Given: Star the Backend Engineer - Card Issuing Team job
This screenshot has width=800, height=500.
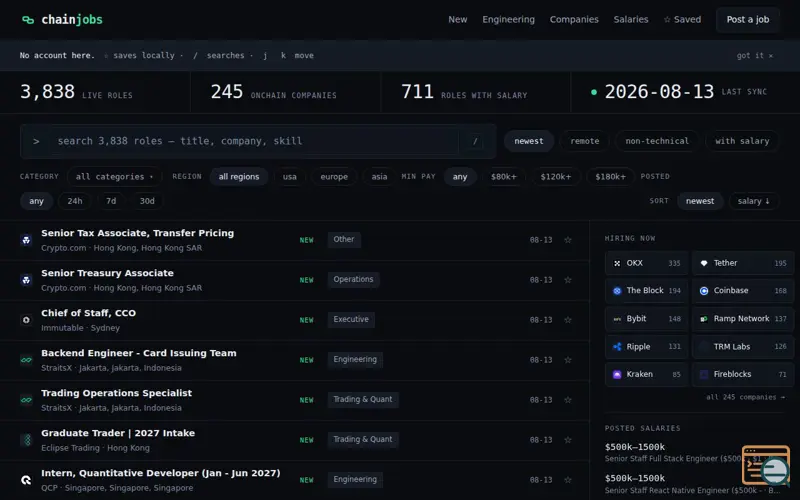Looking at the screenshot, I should click(568, 360).
